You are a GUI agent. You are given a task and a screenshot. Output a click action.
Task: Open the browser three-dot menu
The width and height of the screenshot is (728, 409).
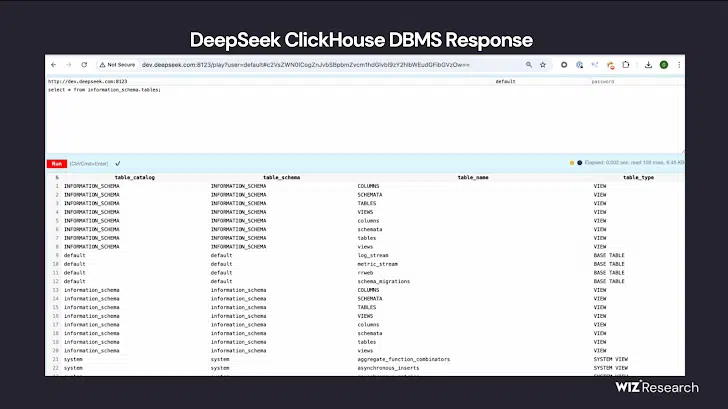(679, 65)
